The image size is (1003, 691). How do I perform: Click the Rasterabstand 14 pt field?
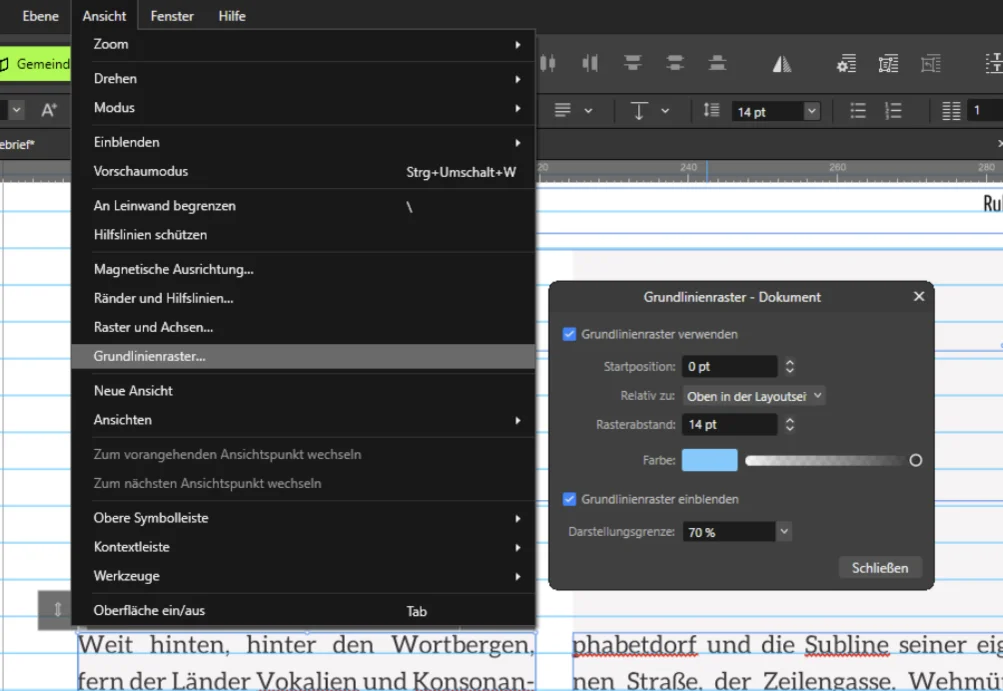point(729,424)
